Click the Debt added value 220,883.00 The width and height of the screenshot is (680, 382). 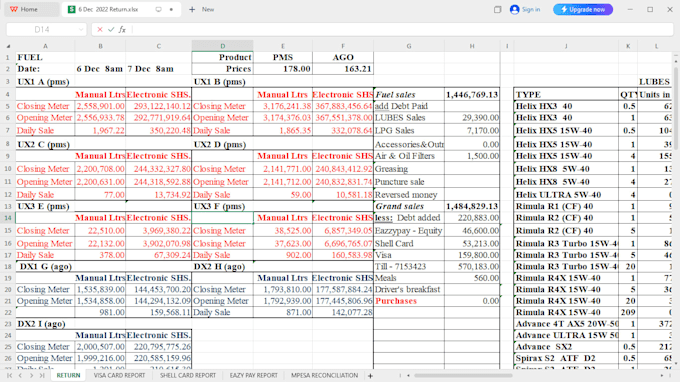click(x=472, y=218)
